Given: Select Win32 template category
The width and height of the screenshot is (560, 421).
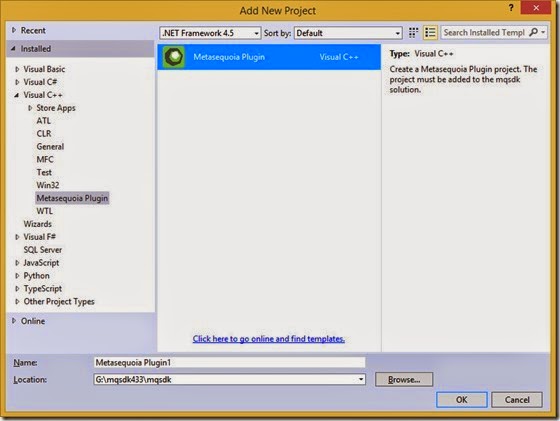Looking at the screenshot, I should tap(48, 185).
